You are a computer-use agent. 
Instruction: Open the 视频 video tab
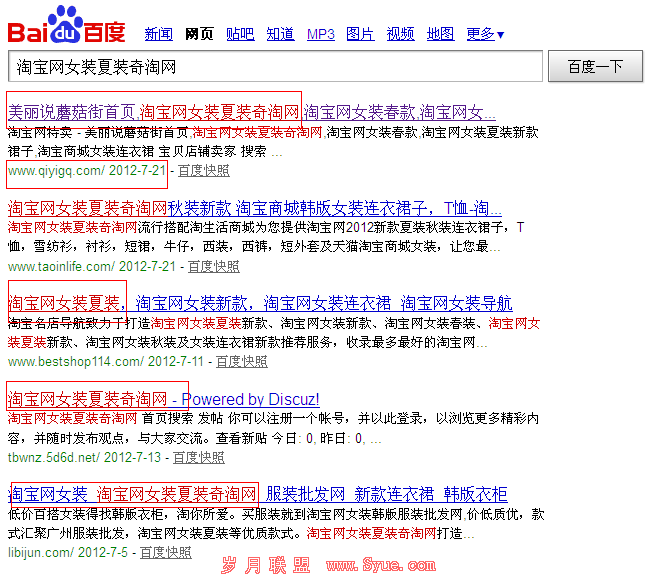tap(400, 34)
